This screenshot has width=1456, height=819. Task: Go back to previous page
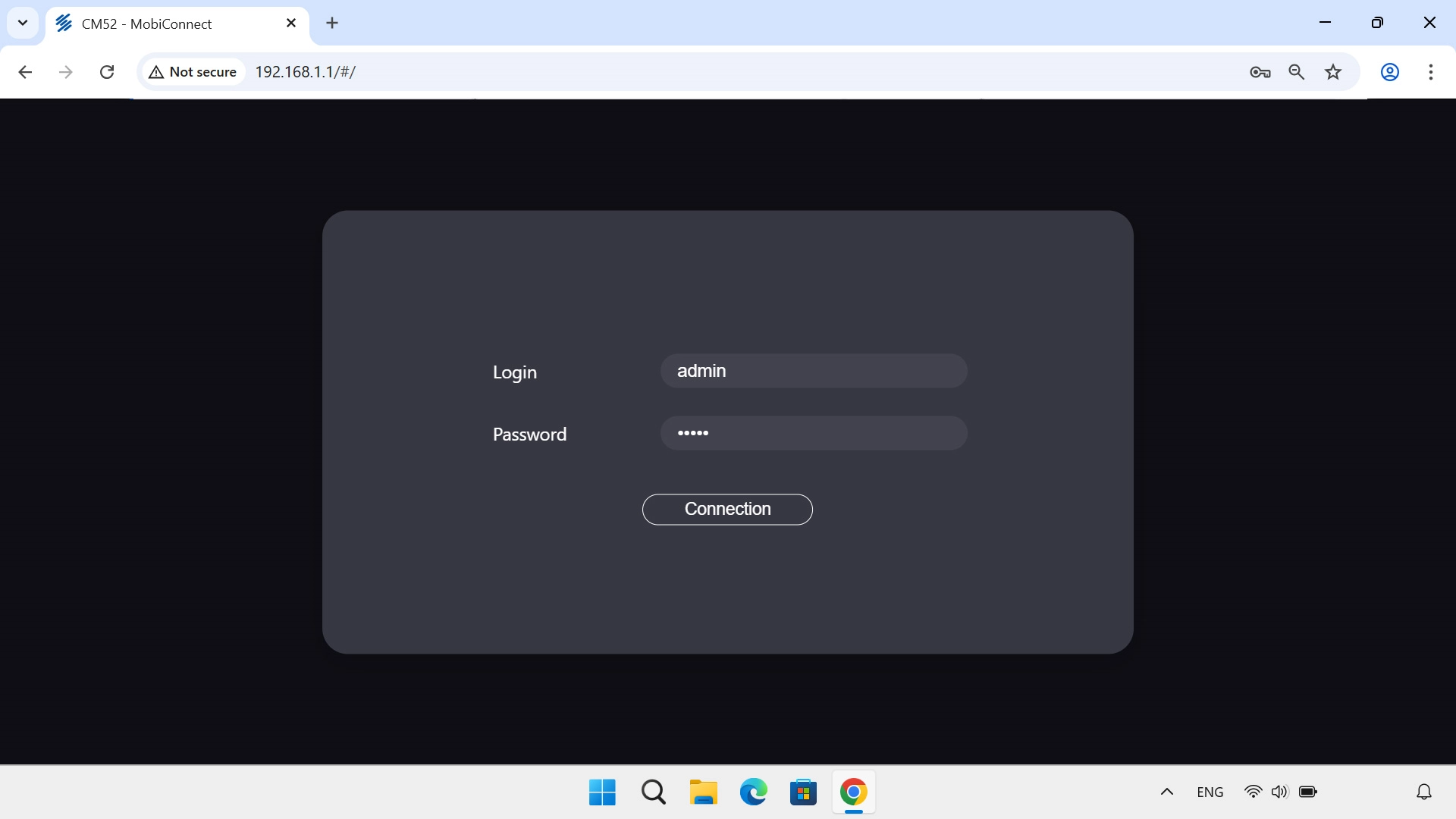coord(25,72)
